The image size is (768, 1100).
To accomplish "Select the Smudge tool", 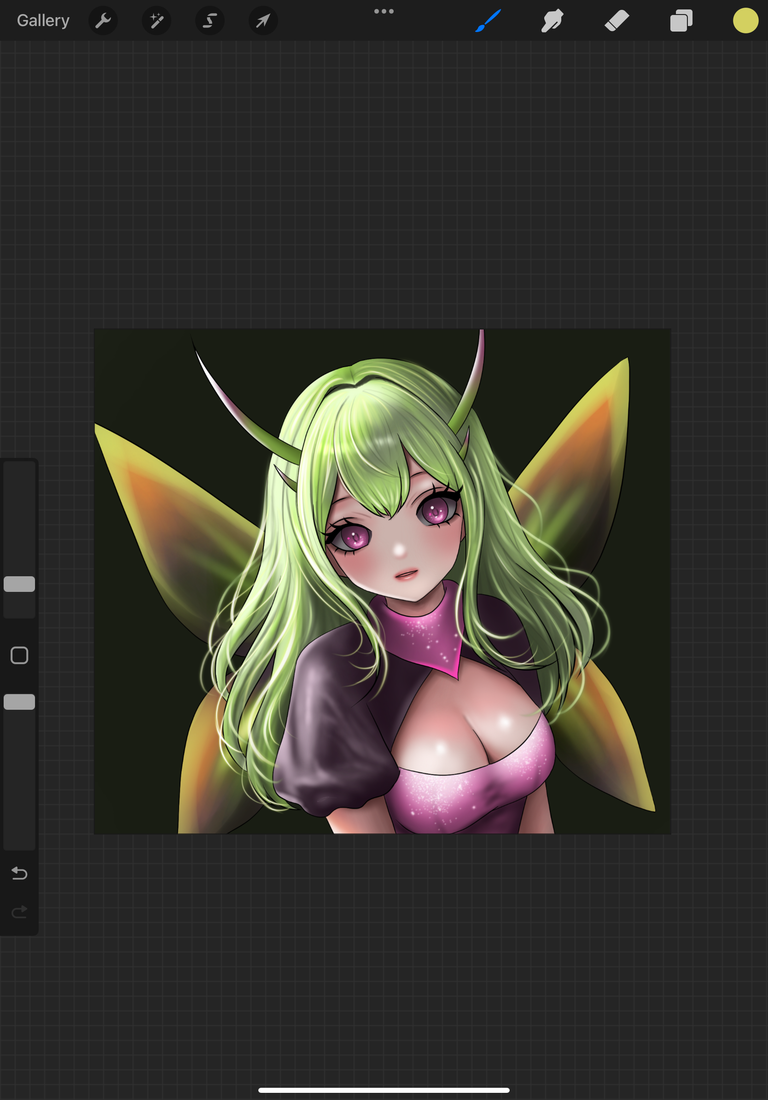I will 553,21.
